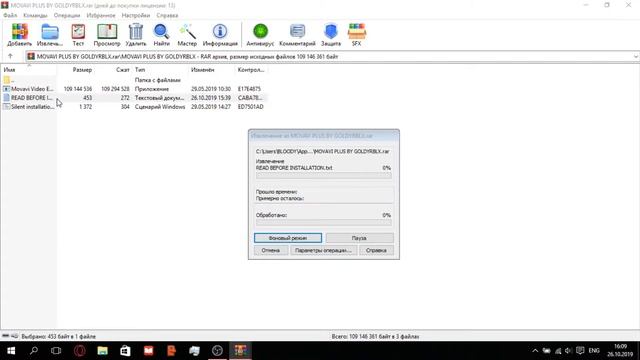640x360 pixels.
Task: Open the Комментарий tool
Action: [x=297, y=35]
